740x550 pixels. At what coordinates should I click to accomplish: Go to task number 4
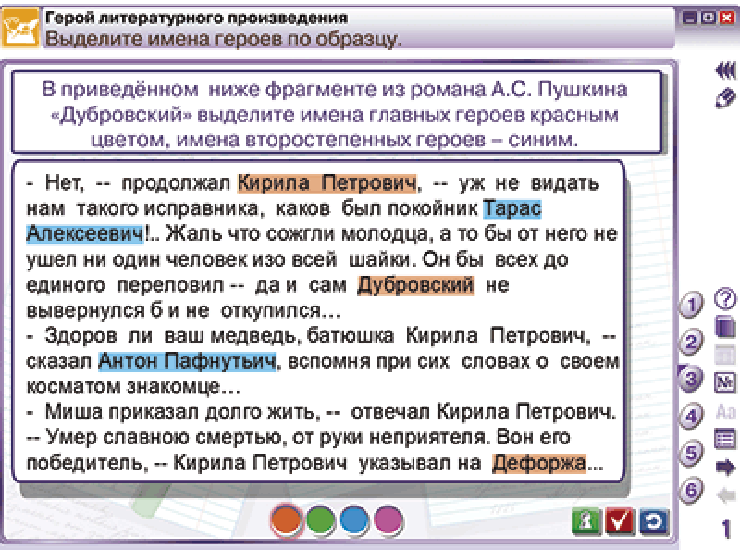pyautogui.click(x=691, y=416)
